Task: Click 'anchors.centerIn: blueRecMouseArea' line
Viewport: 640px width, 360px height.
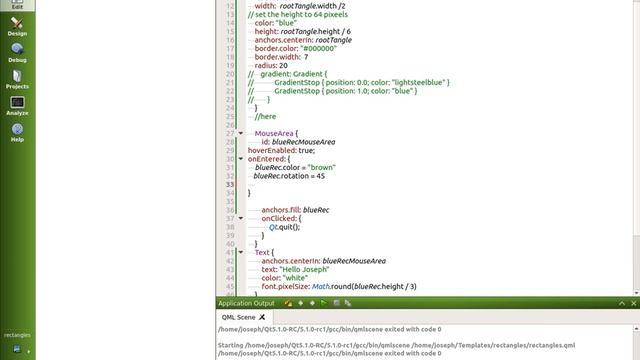Action: tap(324, 261)
